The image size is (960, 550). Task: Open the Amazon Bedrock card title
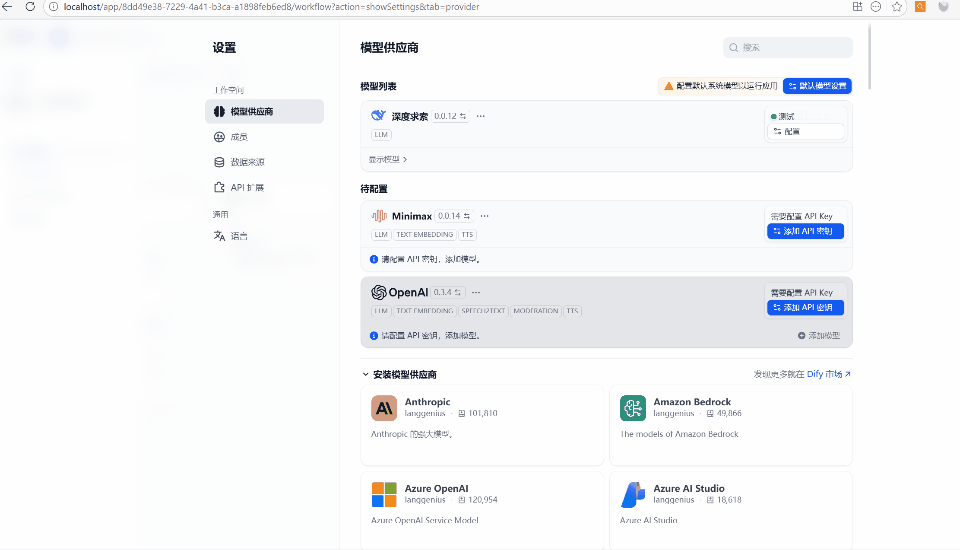pos(692,402)
